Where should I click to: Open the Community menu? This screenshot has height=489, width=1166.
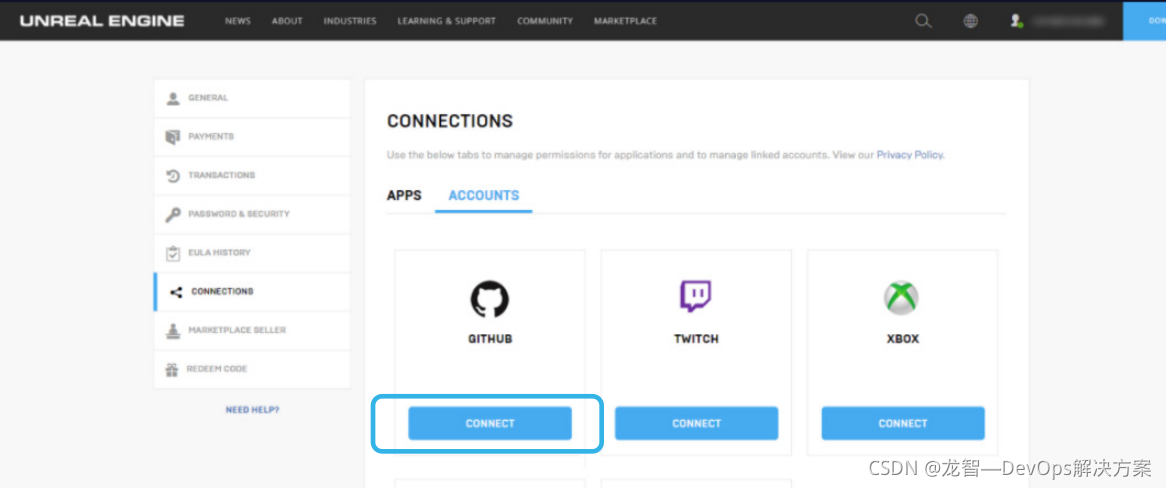(545, 21)
